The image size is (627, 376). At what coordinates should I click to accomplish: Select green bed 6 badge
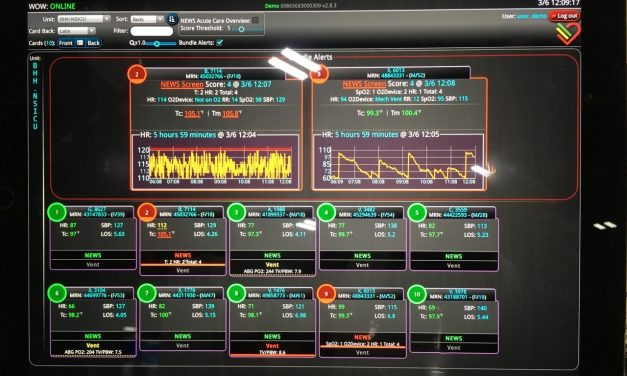(x=57, y=293)
